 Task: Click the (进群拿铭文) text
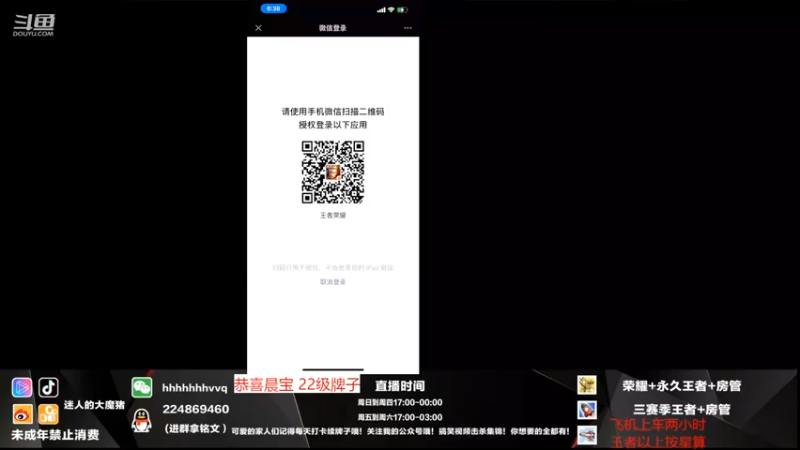point(195,429)
